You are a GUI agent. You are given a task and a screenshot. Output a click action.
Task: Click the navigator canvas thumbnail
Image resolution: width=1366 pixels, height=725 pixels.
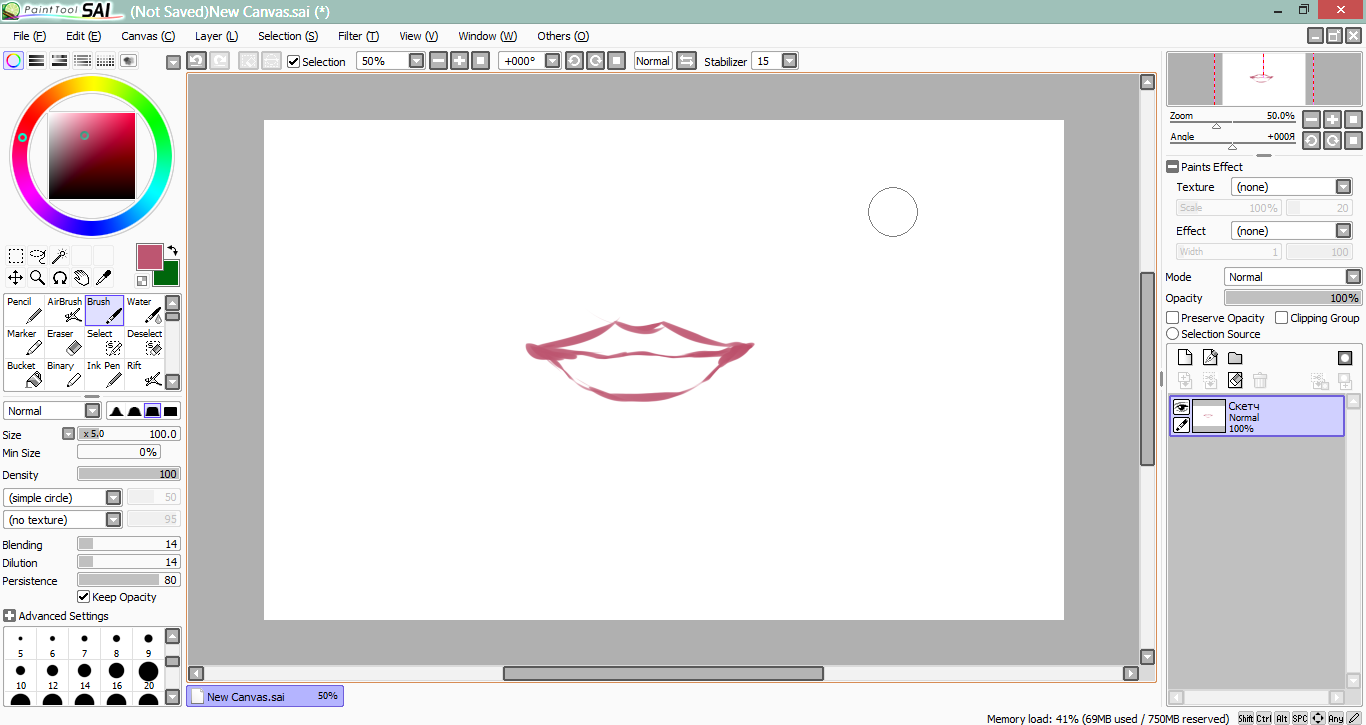[1264, 79]
